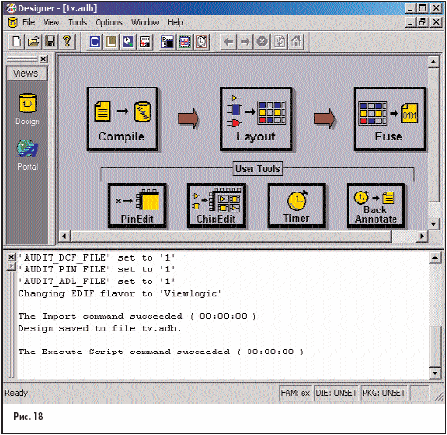This screenshot has height=435, width=447.
Task: Click the New file toolbar icon
Action: coord(16,42)
